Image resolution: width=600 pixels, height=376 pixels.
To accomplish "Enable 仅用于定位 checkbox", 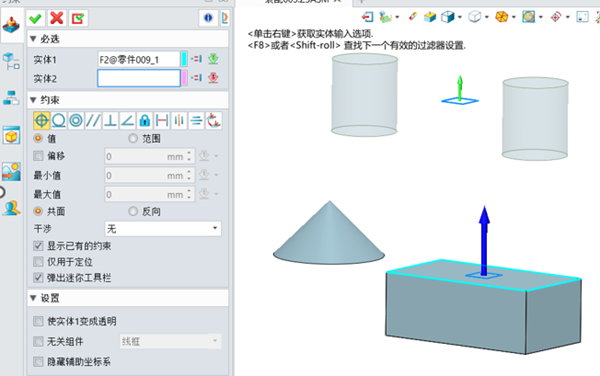I will coord(38,262).
